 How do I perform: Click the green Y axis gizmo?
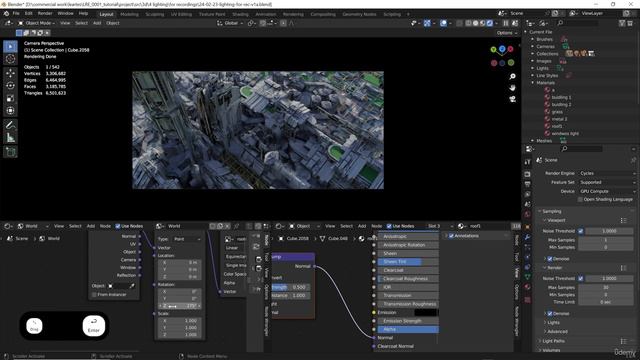pos(494,50)
